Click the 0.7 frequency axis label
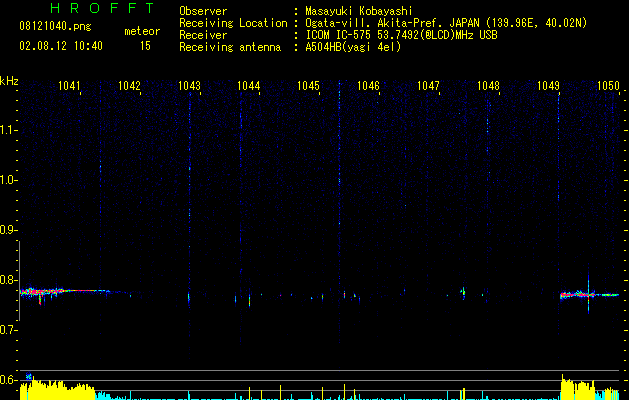The width and height of the screenshot is (629, 400). pyautogui.click(x=8, y=330)
